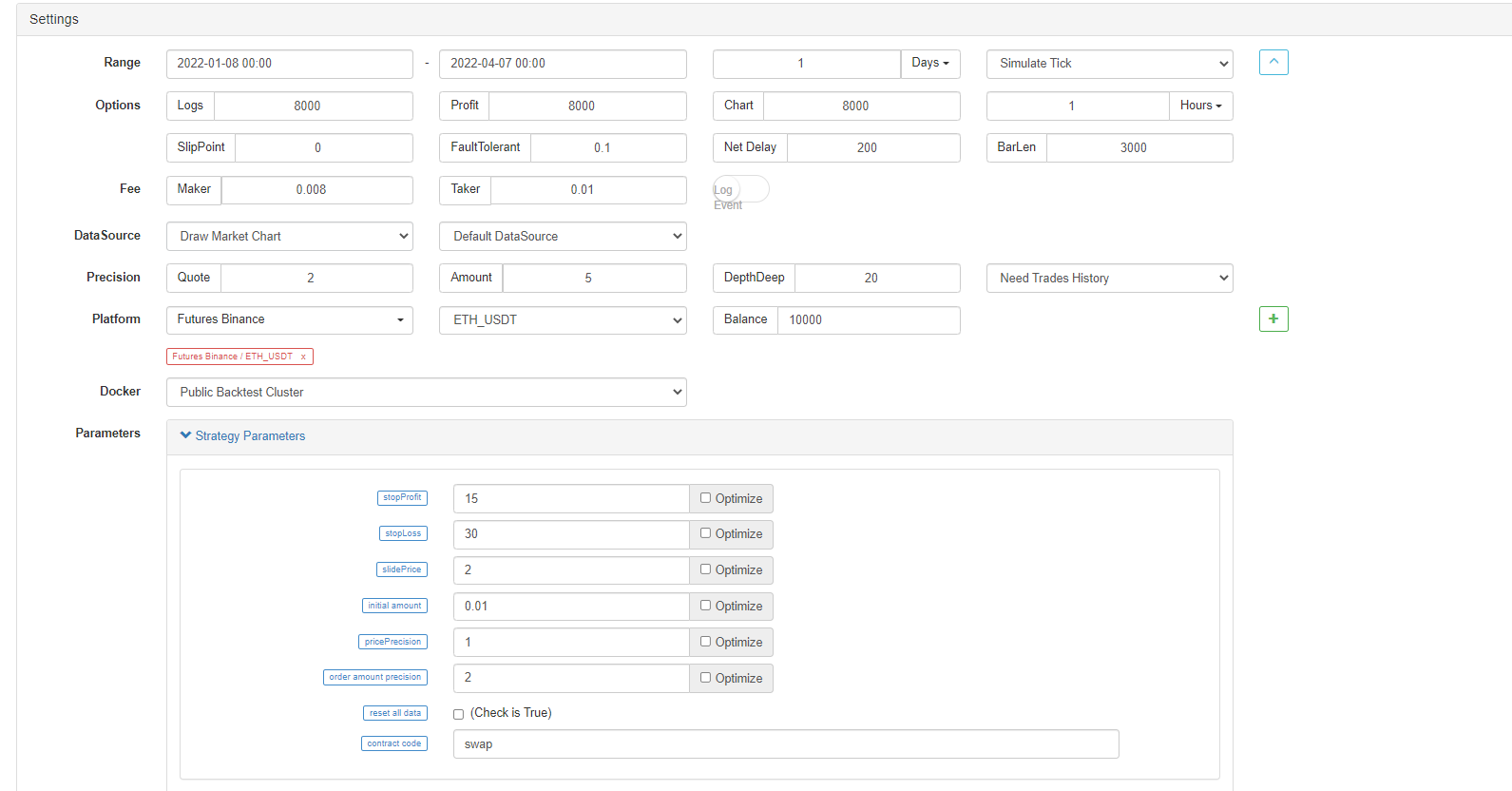Click the initial amount parameter label
Image resolution: width=1512 pixels, height=791 pixels.
(394, 606)
